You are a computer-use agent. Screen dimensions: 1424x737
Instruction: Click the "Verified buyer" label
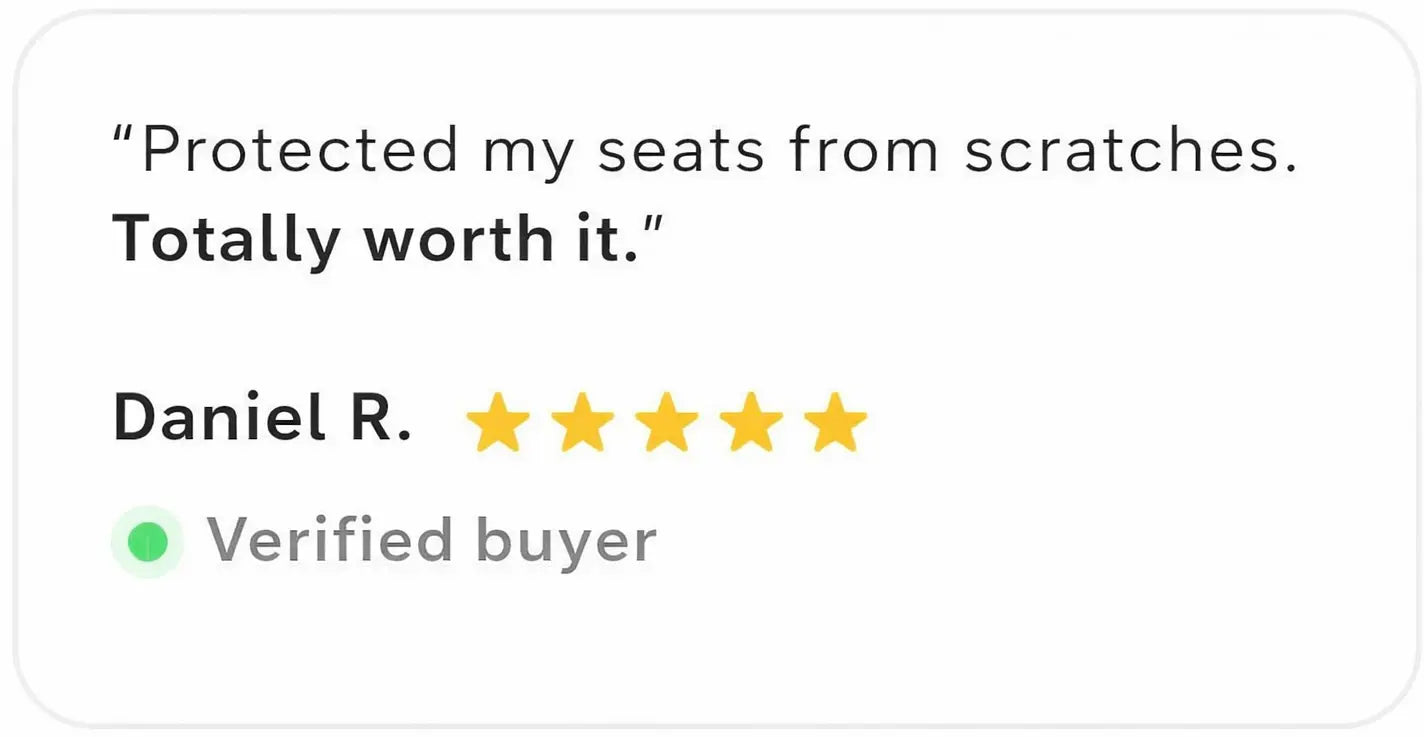(431, 541)
